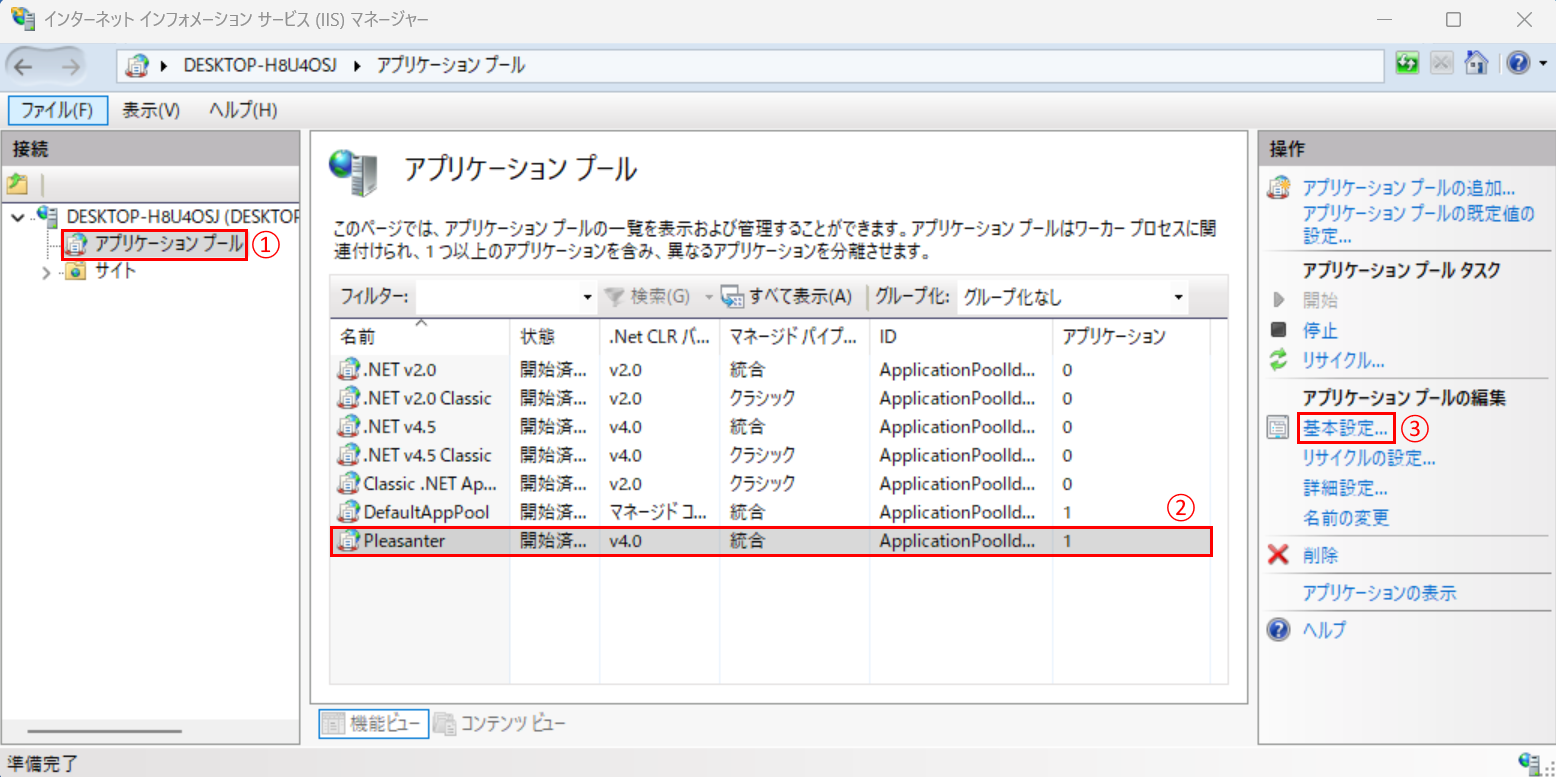1556x777 pixels.
Task: Select the .NET v4.5 pool row
Action: (771, 427)
